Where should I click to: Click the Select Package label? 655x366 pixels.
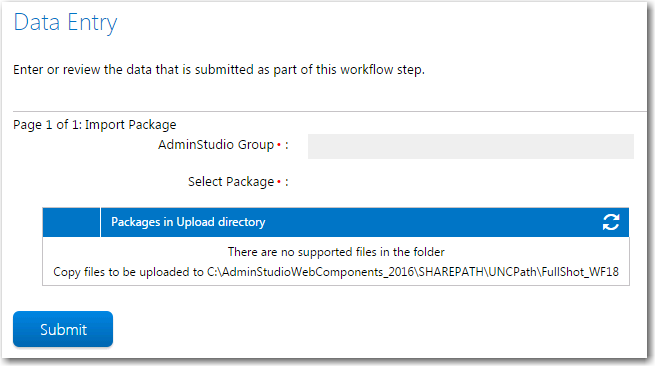coord(231,182)
